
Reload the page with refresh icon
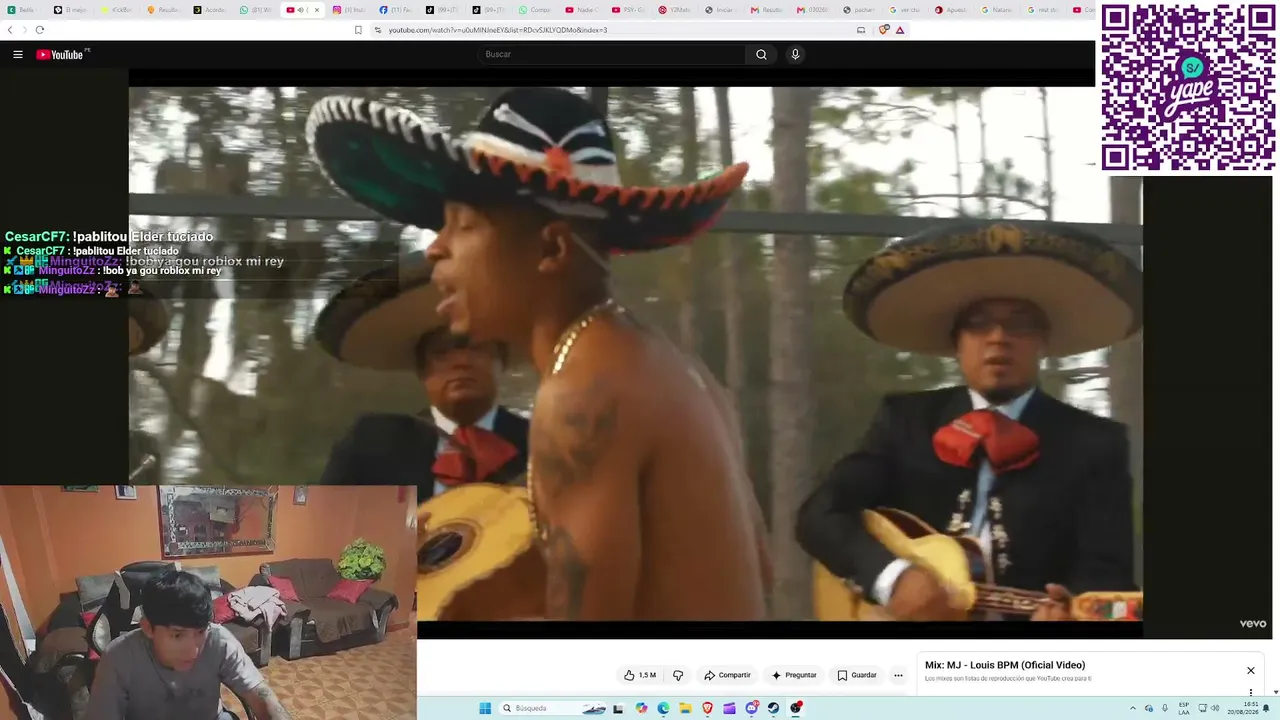pyautogui.click(x=39, y=30)
